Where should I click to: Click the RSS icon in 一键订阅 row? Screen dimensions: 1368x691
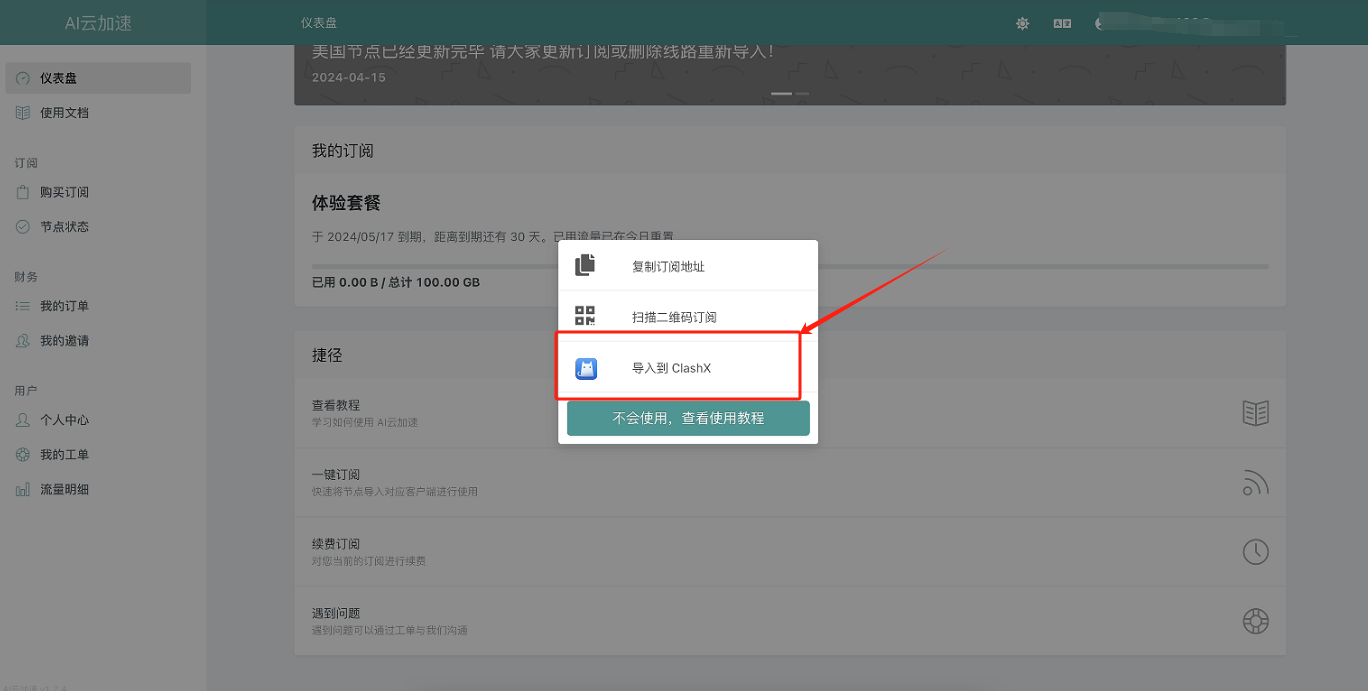pyautogui.click(x=1256, y=483)
